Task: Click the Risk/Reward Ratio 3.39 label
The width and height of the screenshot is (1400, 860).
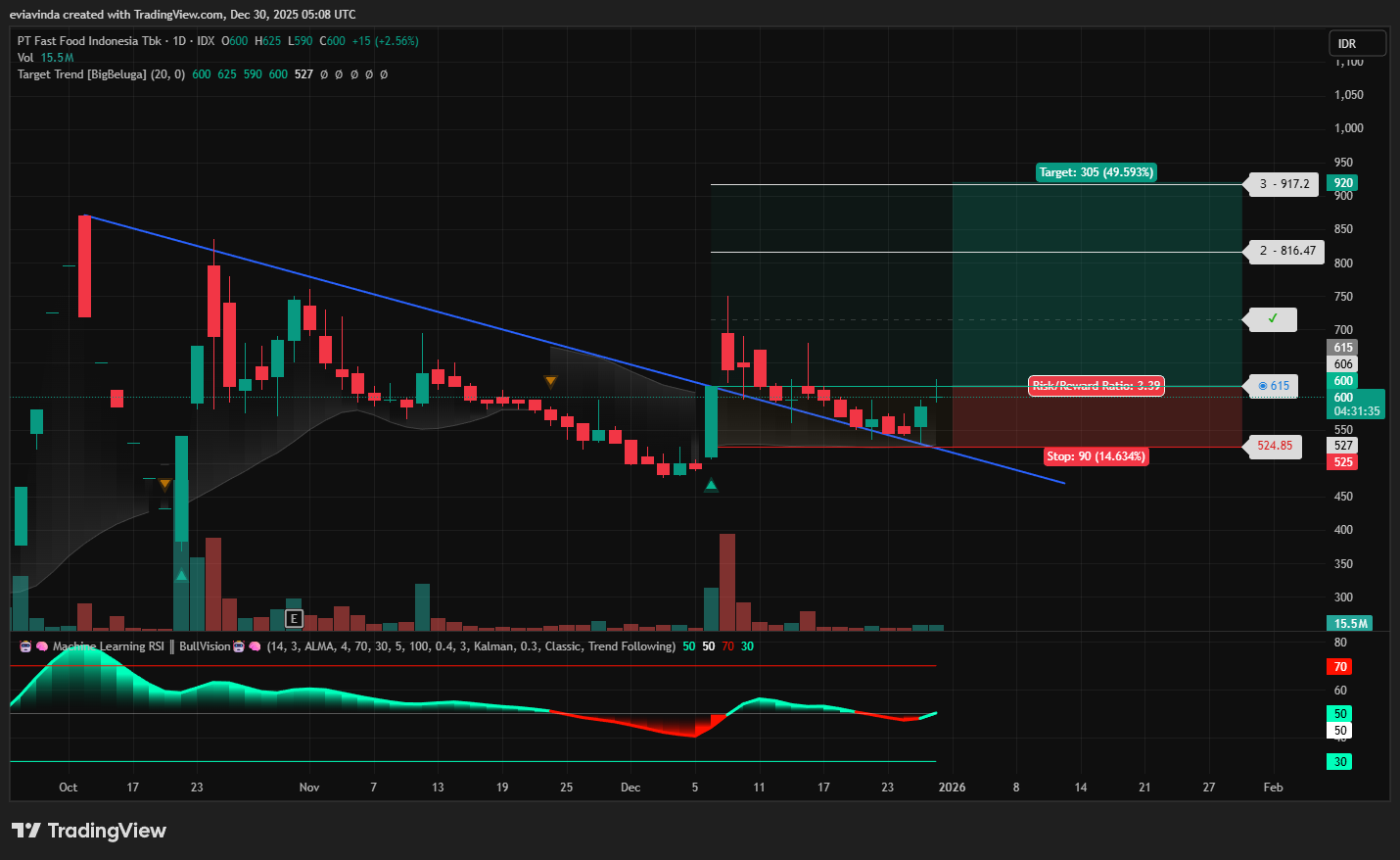Action: click(1096, 386)
